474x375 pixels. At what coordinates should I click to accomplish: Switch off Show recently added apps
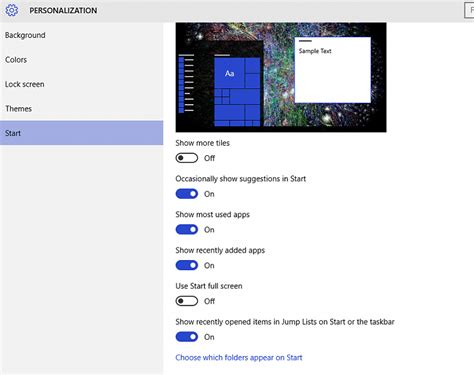click(x=187, y=265)
